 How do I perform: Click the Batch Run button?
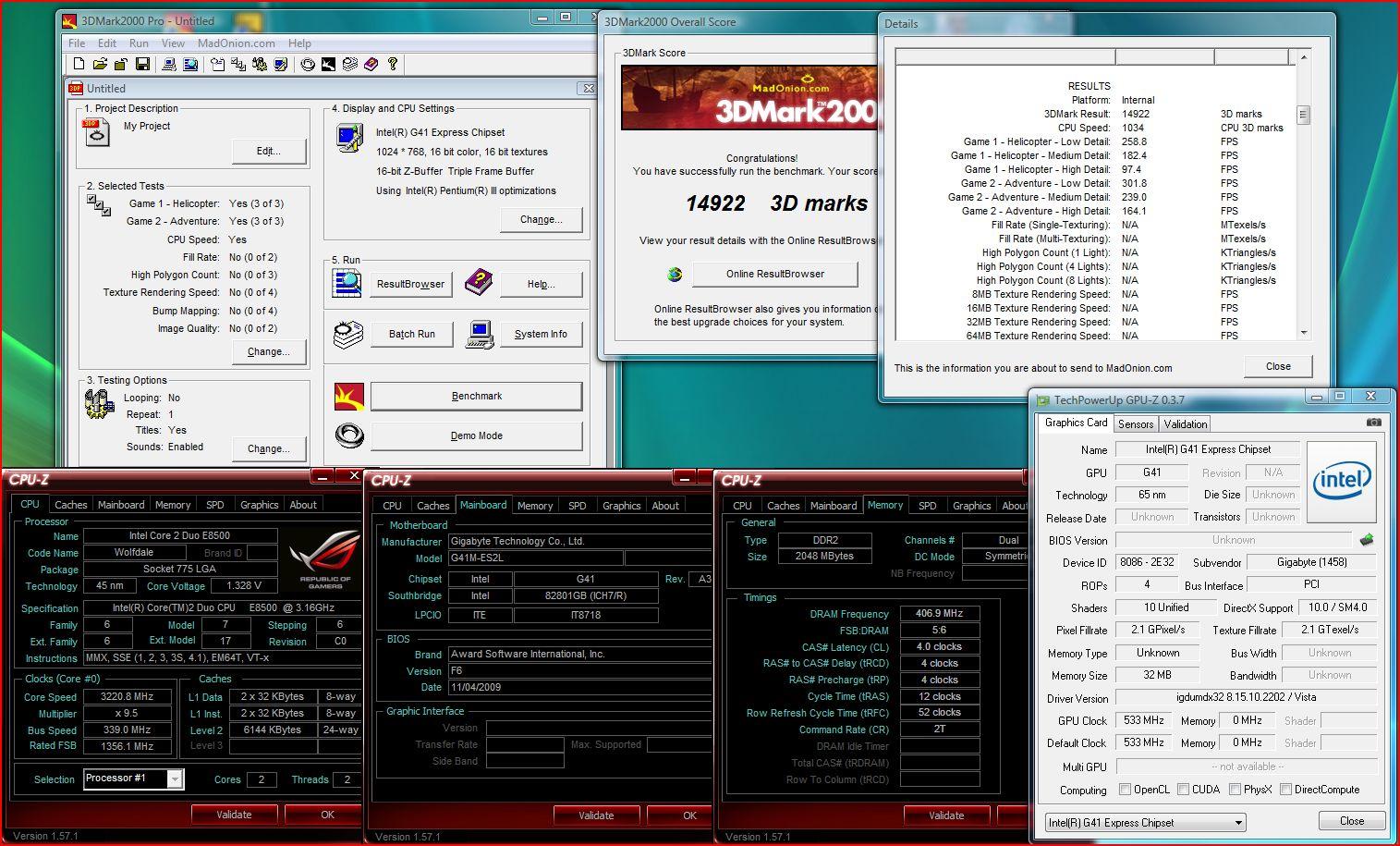click(412, 334)
